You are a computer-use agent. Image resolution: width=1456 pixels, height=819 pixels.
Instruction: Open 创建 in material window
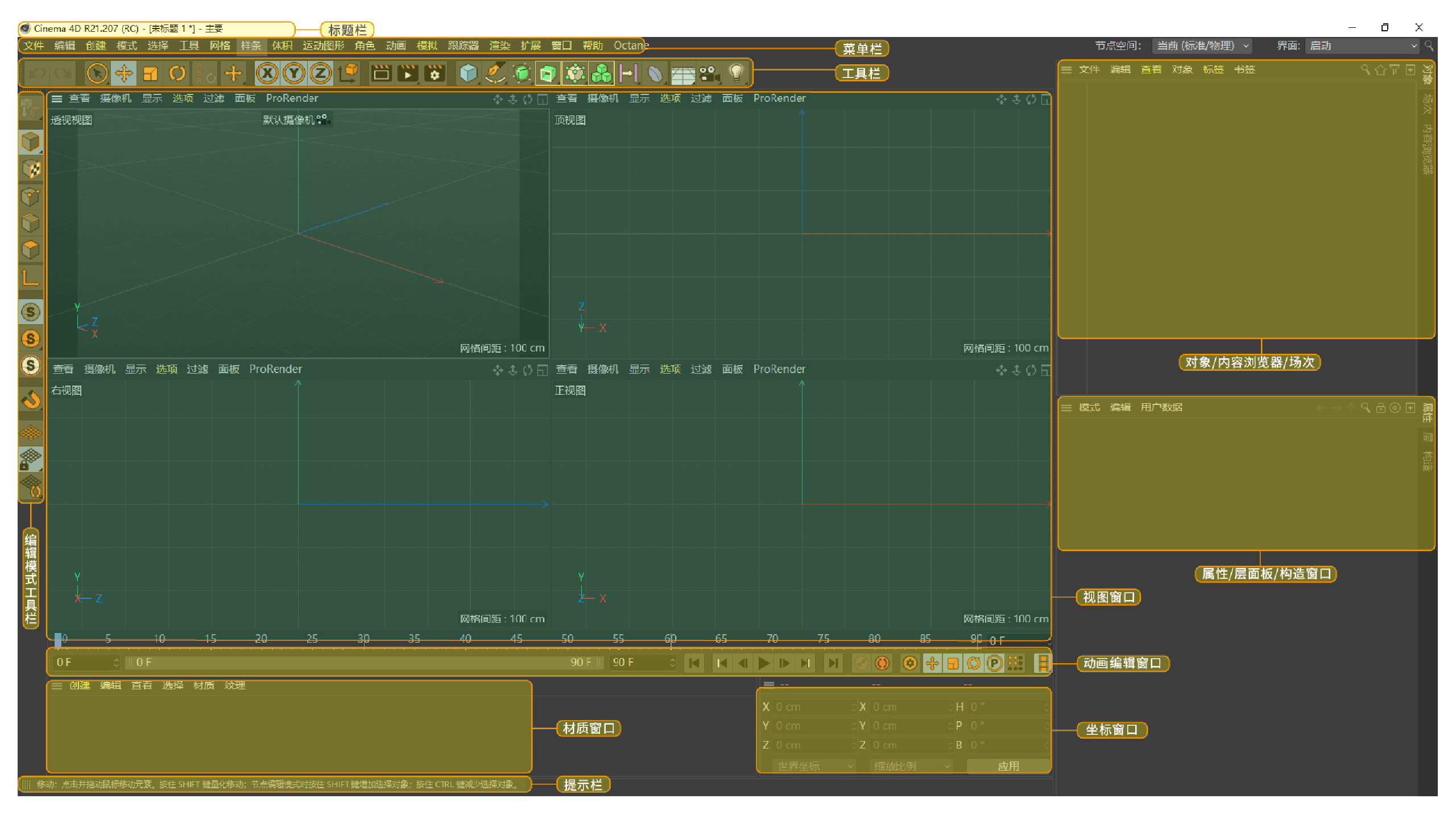[x=80, y=685]
